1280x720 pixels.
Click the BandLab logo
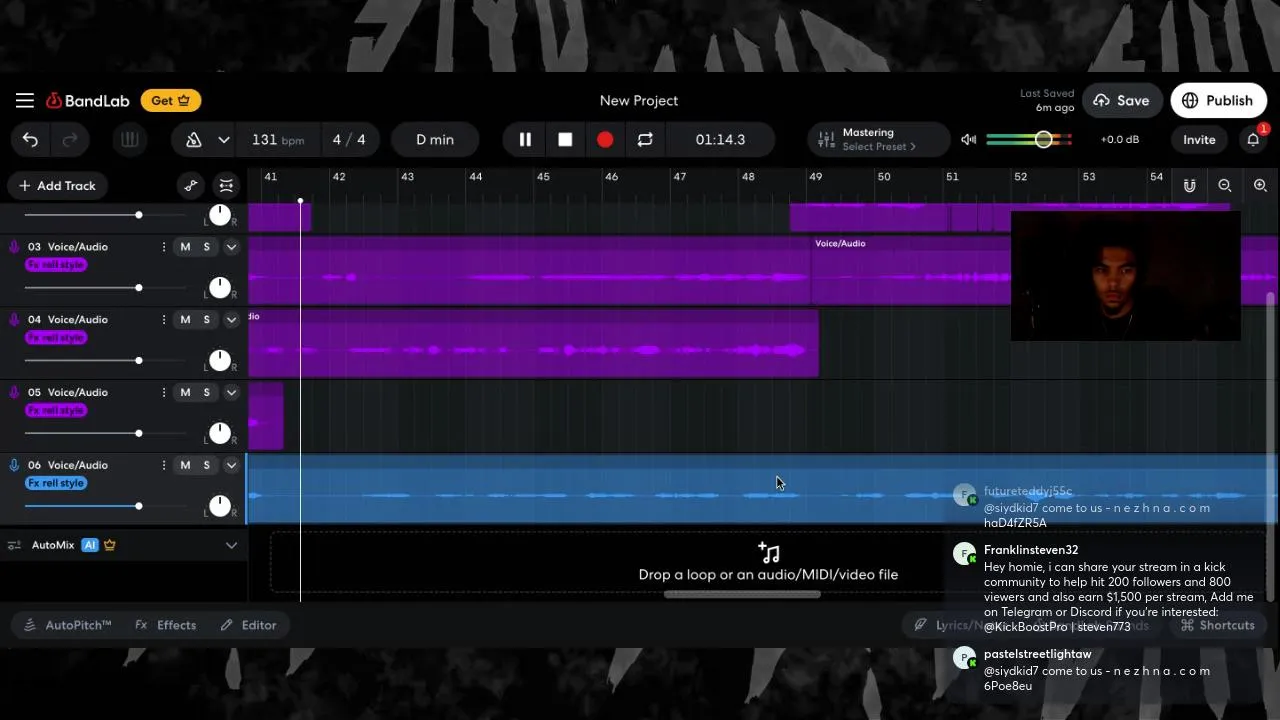pyautogui.click(x=88, y=100)
